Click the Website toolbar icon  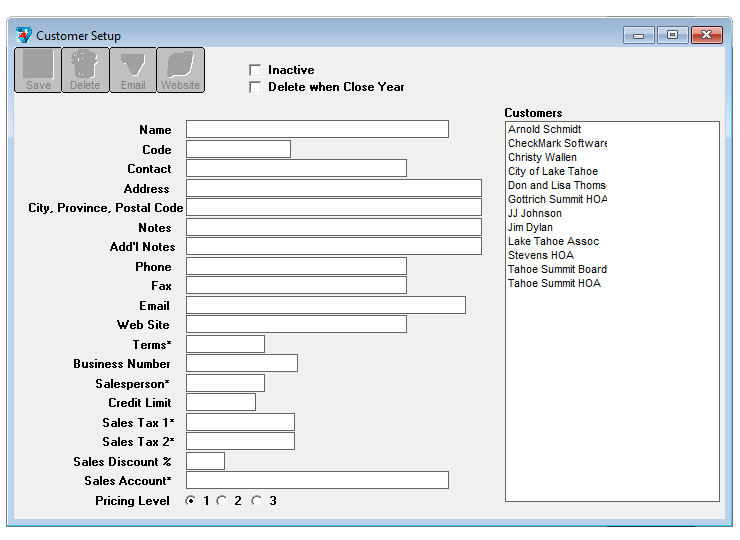180,70
